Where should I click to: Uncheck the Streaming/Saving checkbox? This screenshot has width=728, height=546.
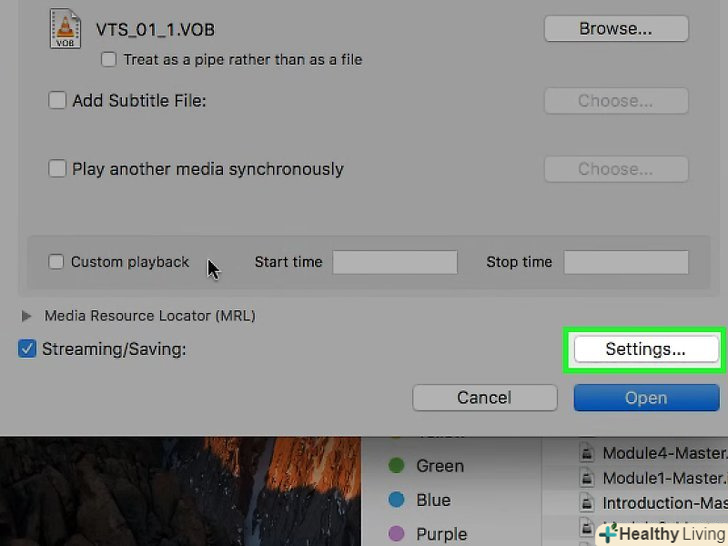(28, 349)
